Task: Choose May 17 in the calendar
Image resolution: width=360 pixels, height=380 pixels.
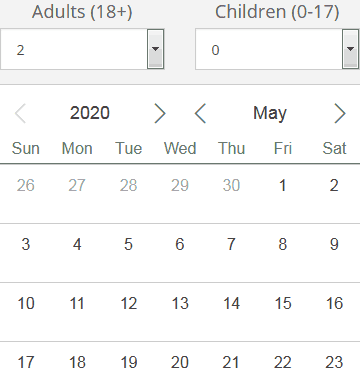Action: pyautogui.click(x=26, y=362)
